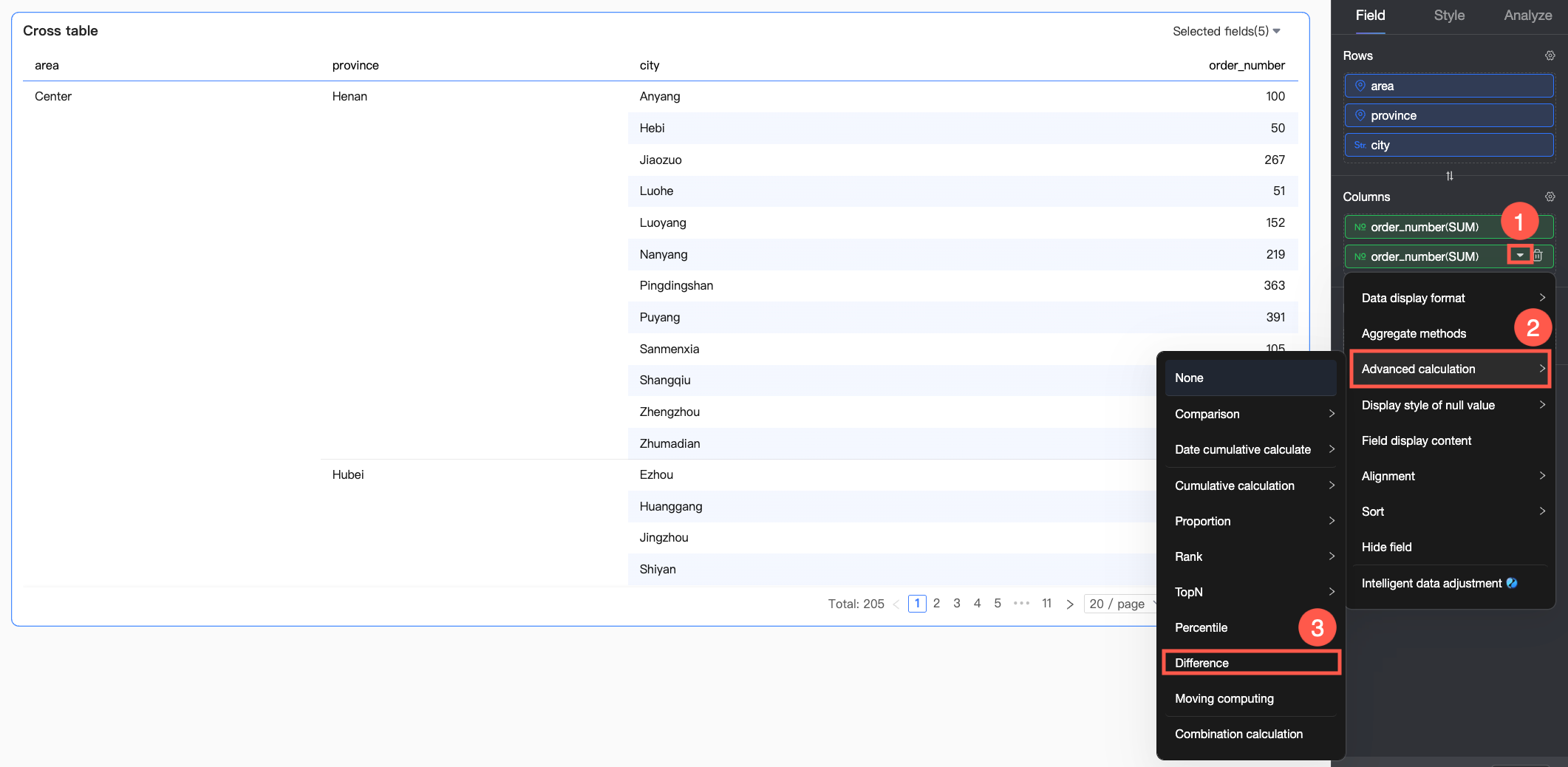Screen dimensions: 1568x767
Task: Select first order_number(SUM) column field
Action: pos(1448,227)
